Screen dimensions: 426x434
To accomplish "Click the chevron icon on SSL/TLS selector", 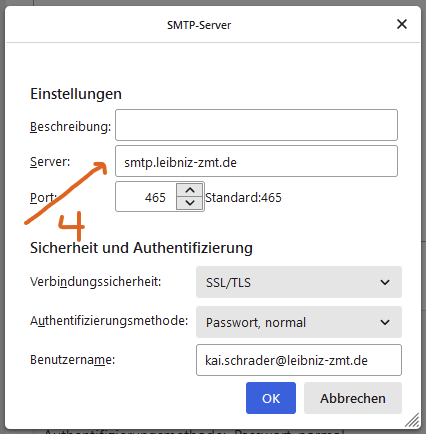I will (385, 282).
